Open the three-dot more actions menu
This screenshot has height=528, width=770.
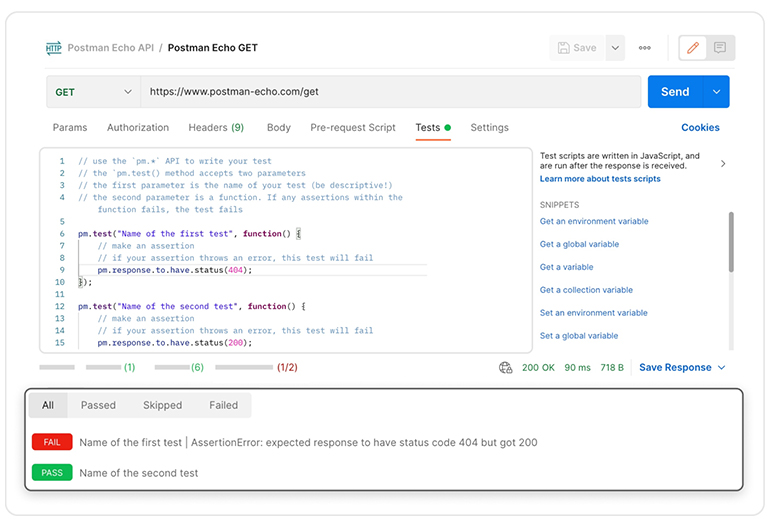coord(645,48)
